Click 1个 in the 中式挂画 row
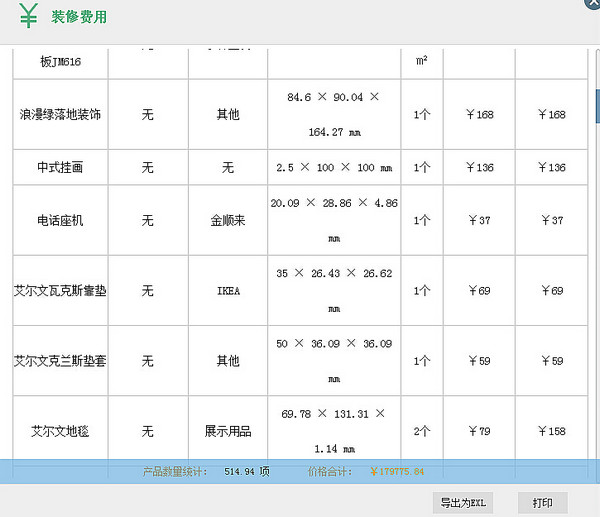This screenshot has width=600, height=517. (422, 167)
